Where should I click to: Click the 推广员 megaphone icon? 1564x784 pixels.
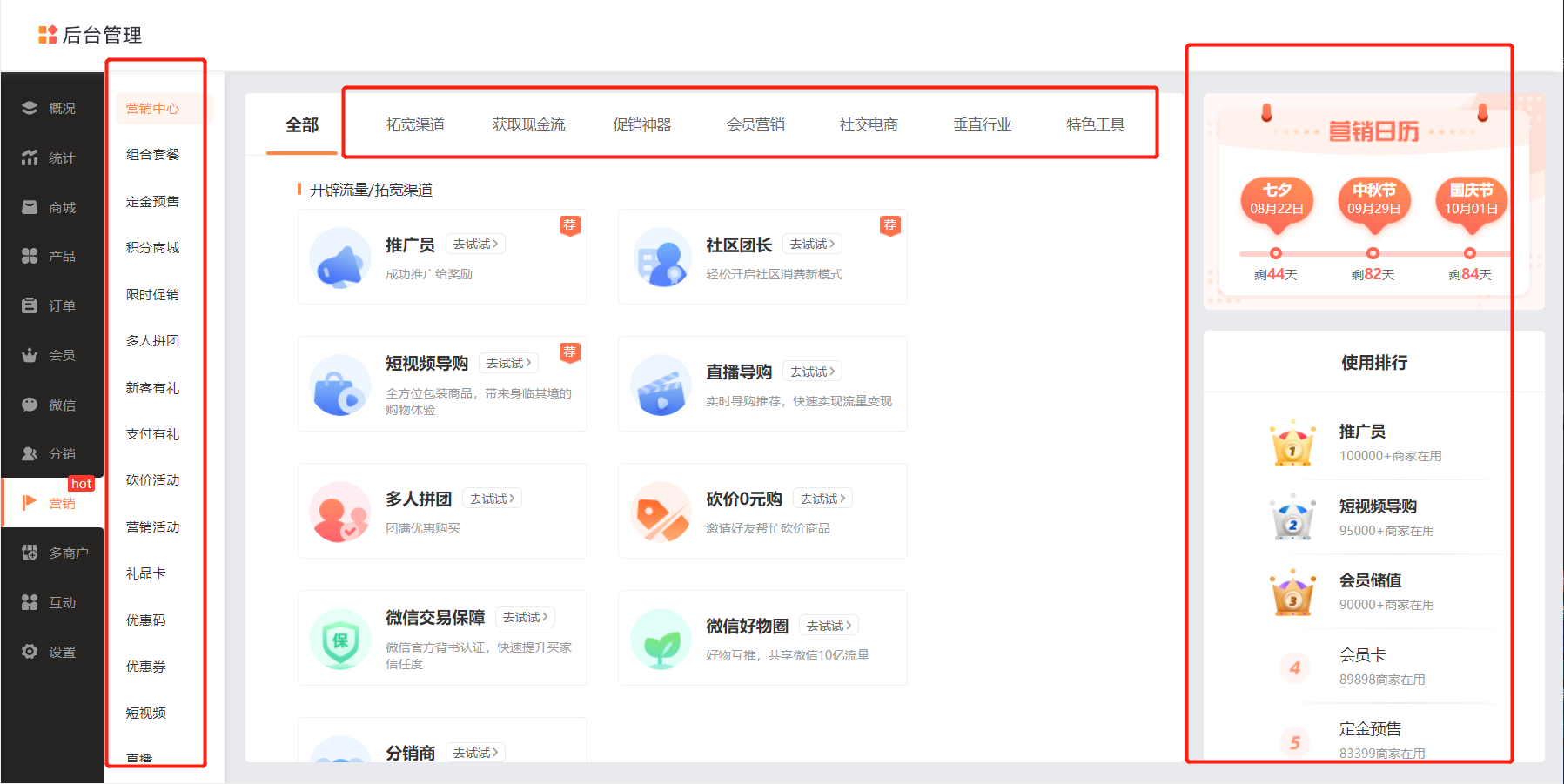(x=340, y=258)
